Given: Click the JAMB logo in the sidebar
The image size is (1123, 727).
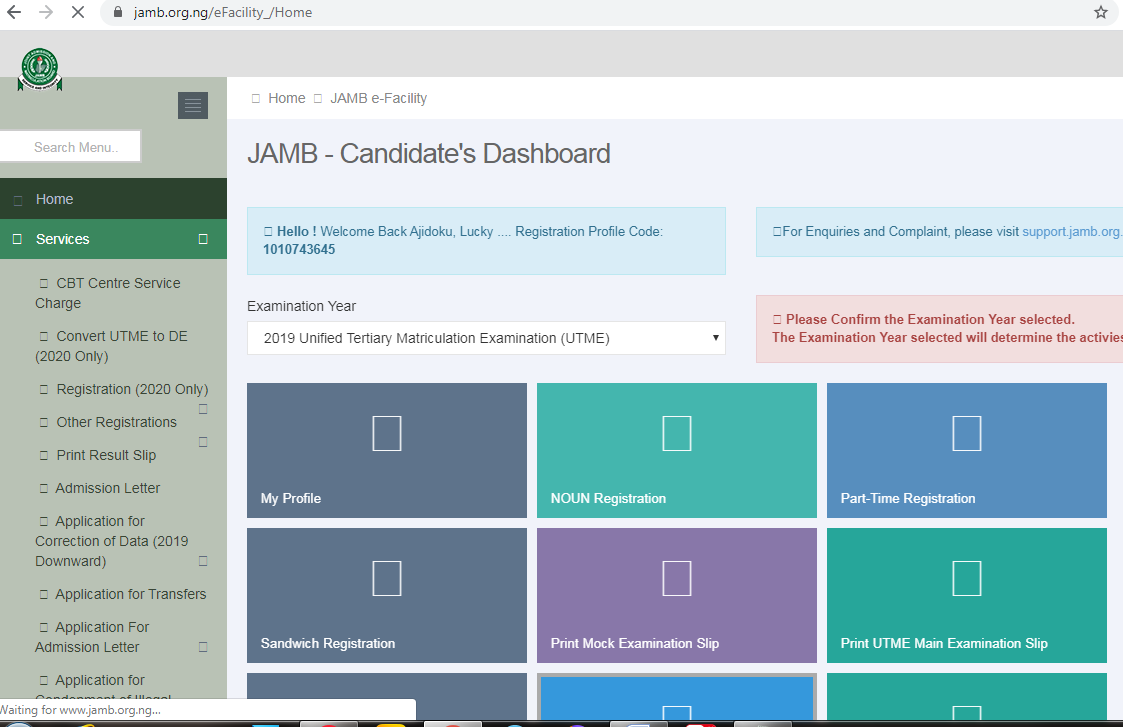Looking at the screenshot, I should [x=40, y=68].
